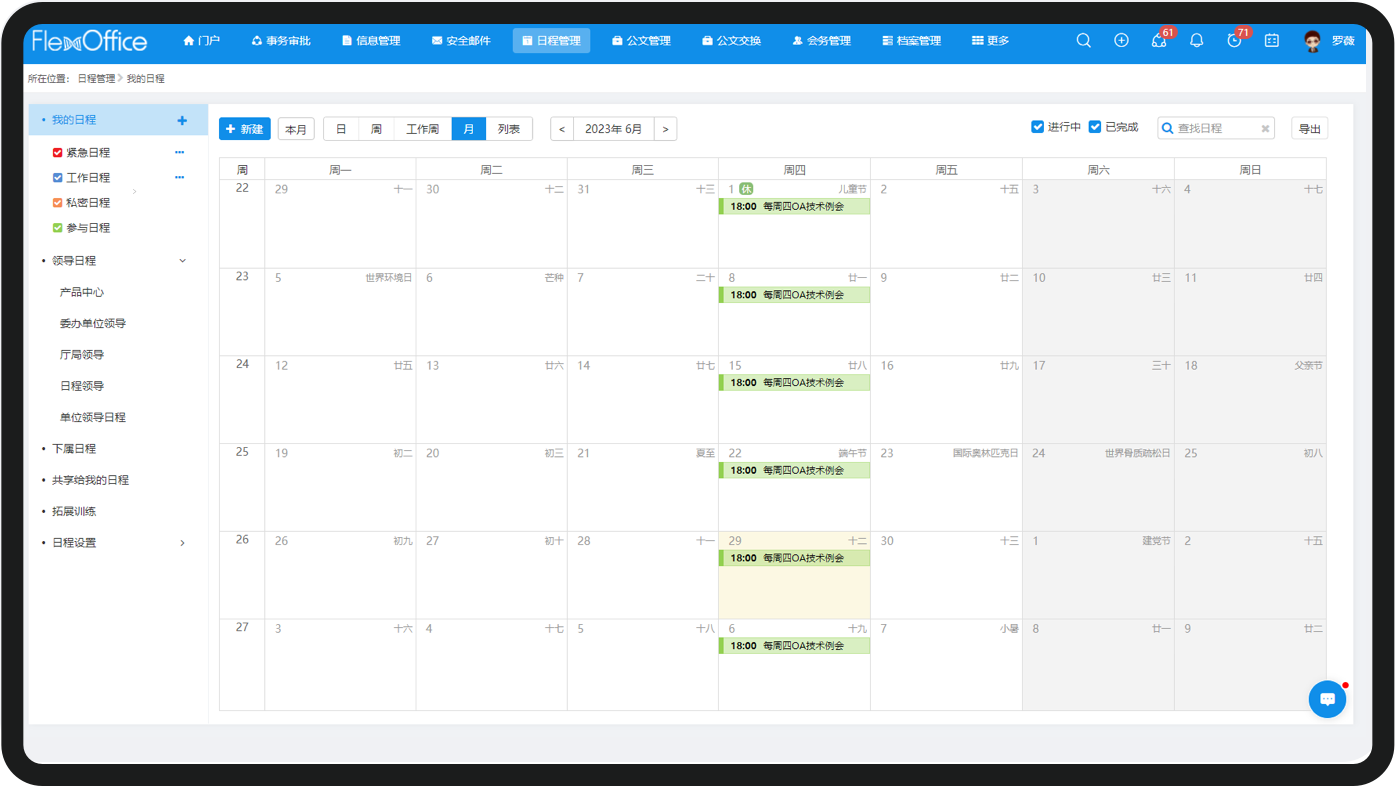This screenshot has width=1397, height=788.
Task: Open the clock reminders icon with 71 badge
Action: coord(1234,41)
